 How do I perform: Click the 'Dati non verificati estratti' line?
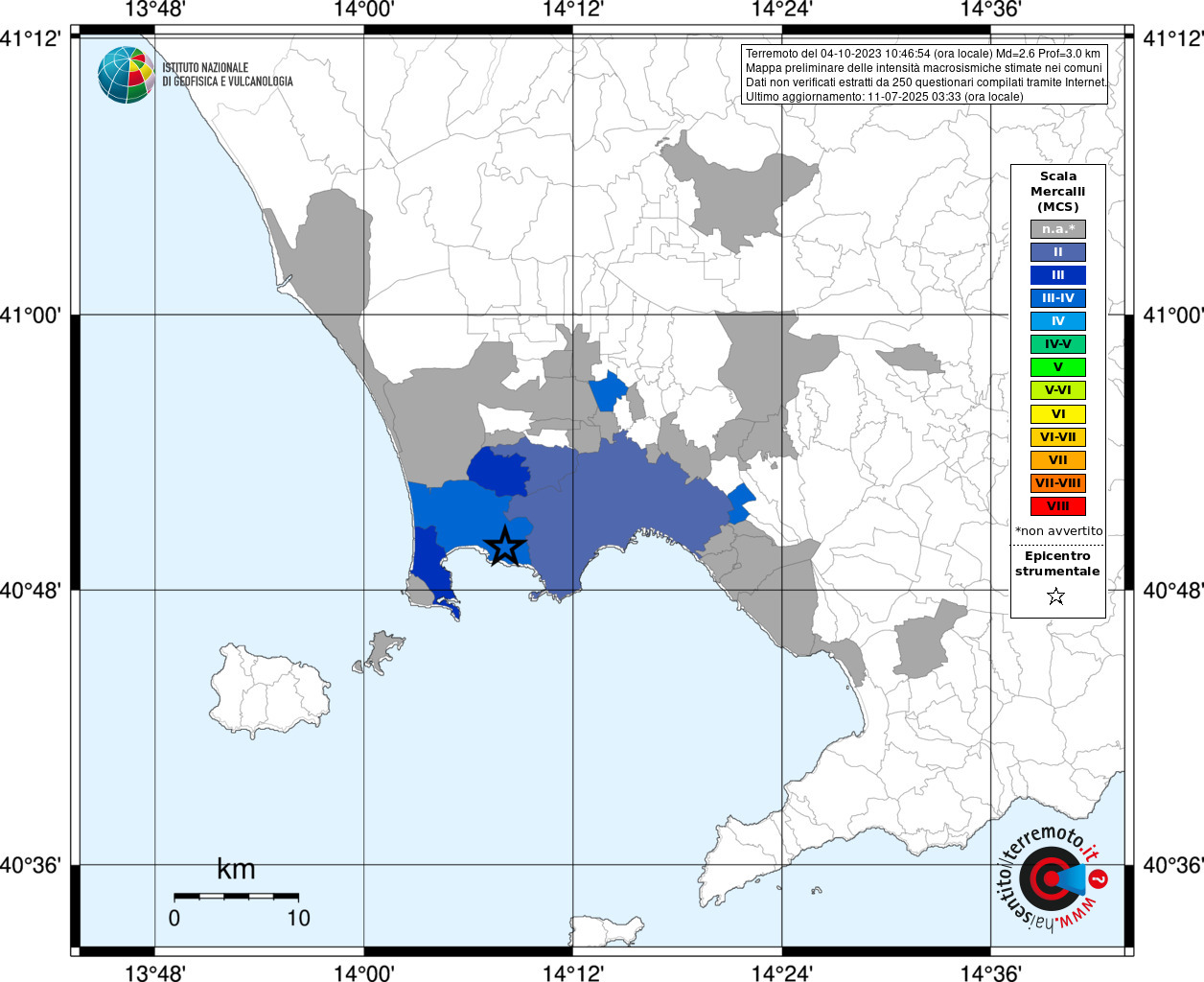(926, 82)
